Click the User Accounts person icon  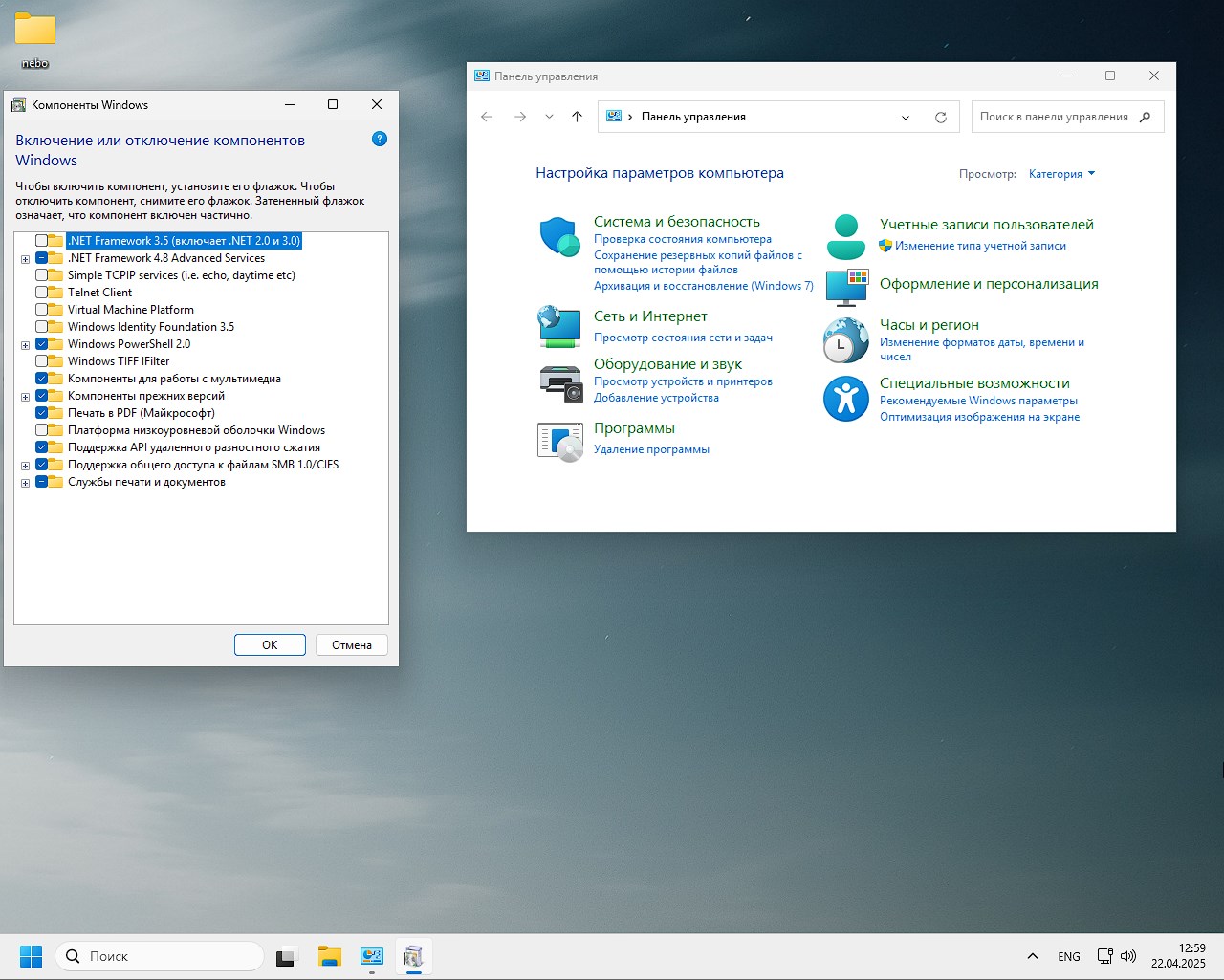(x=845, y=237)
